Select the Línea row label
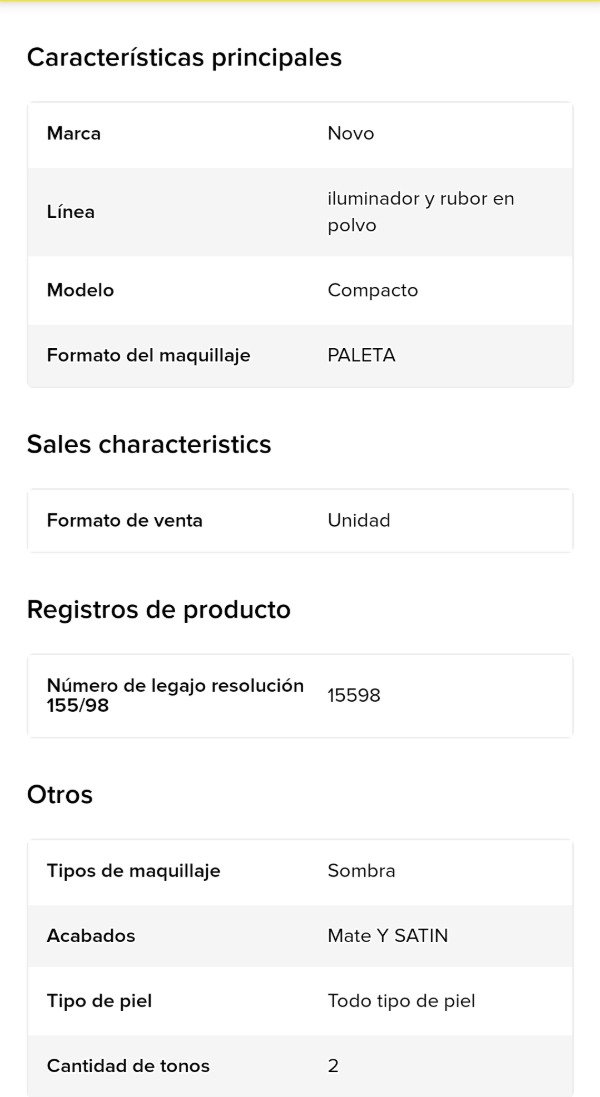This screenshot has width=600, height=1097. [x=71, y=212]
